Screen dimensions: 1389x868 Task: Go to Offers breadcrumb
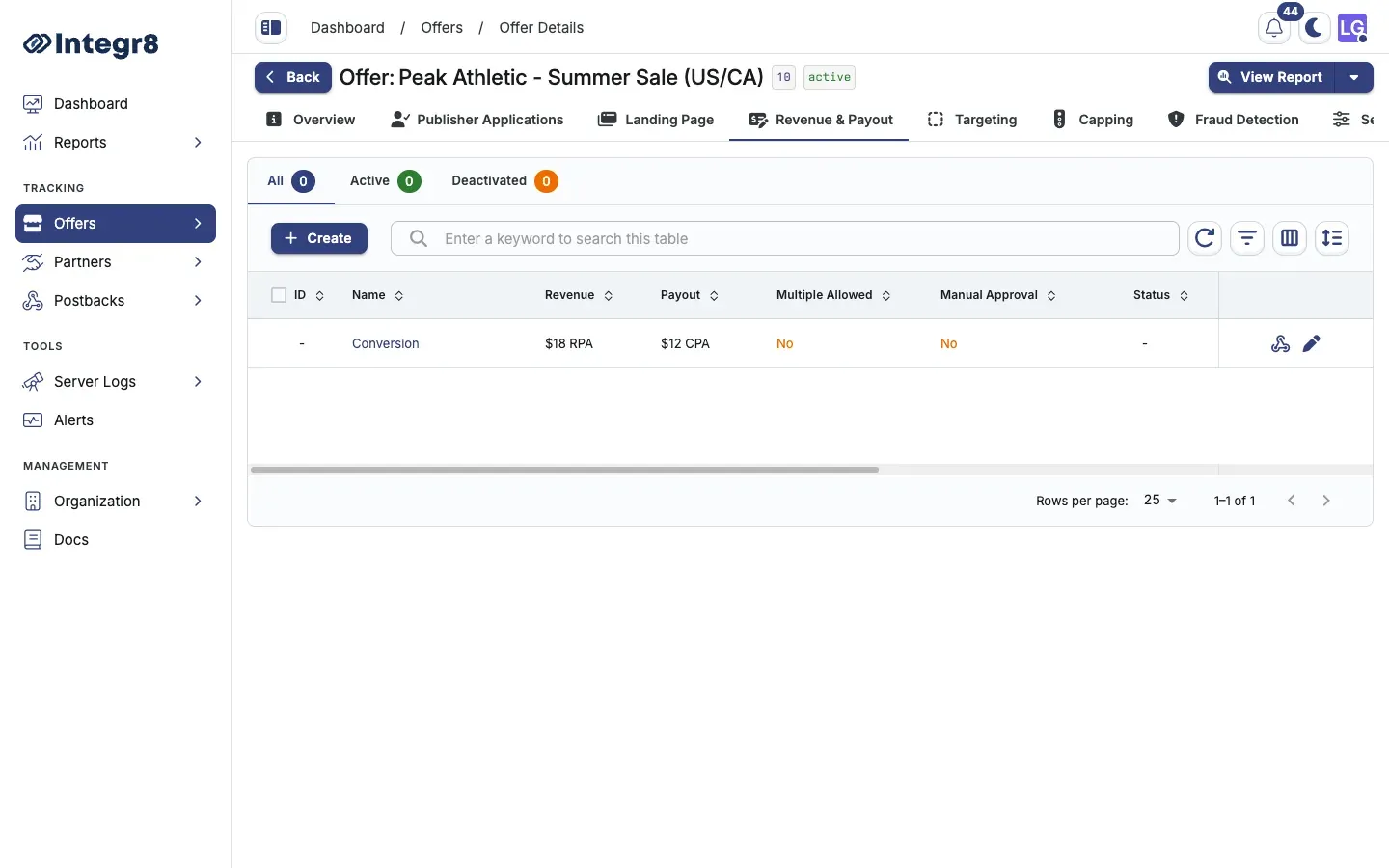click(442, 28)
